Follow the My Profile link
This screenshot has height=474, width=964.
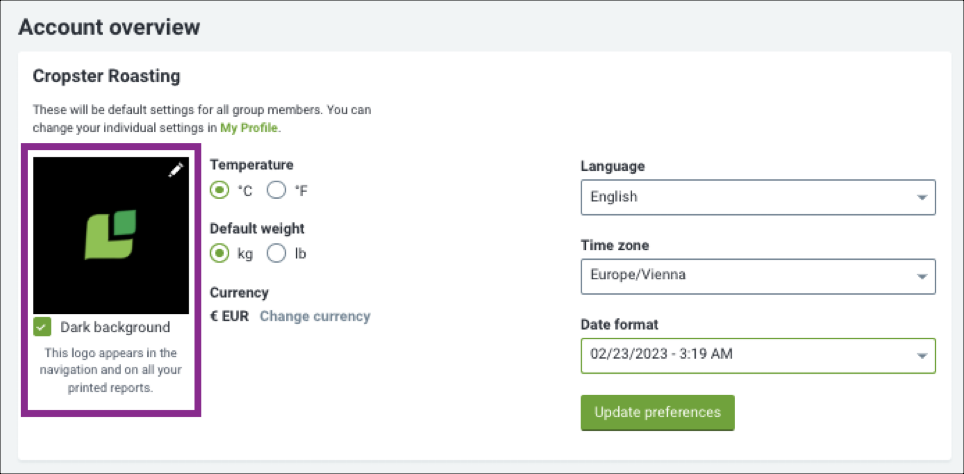250,128
